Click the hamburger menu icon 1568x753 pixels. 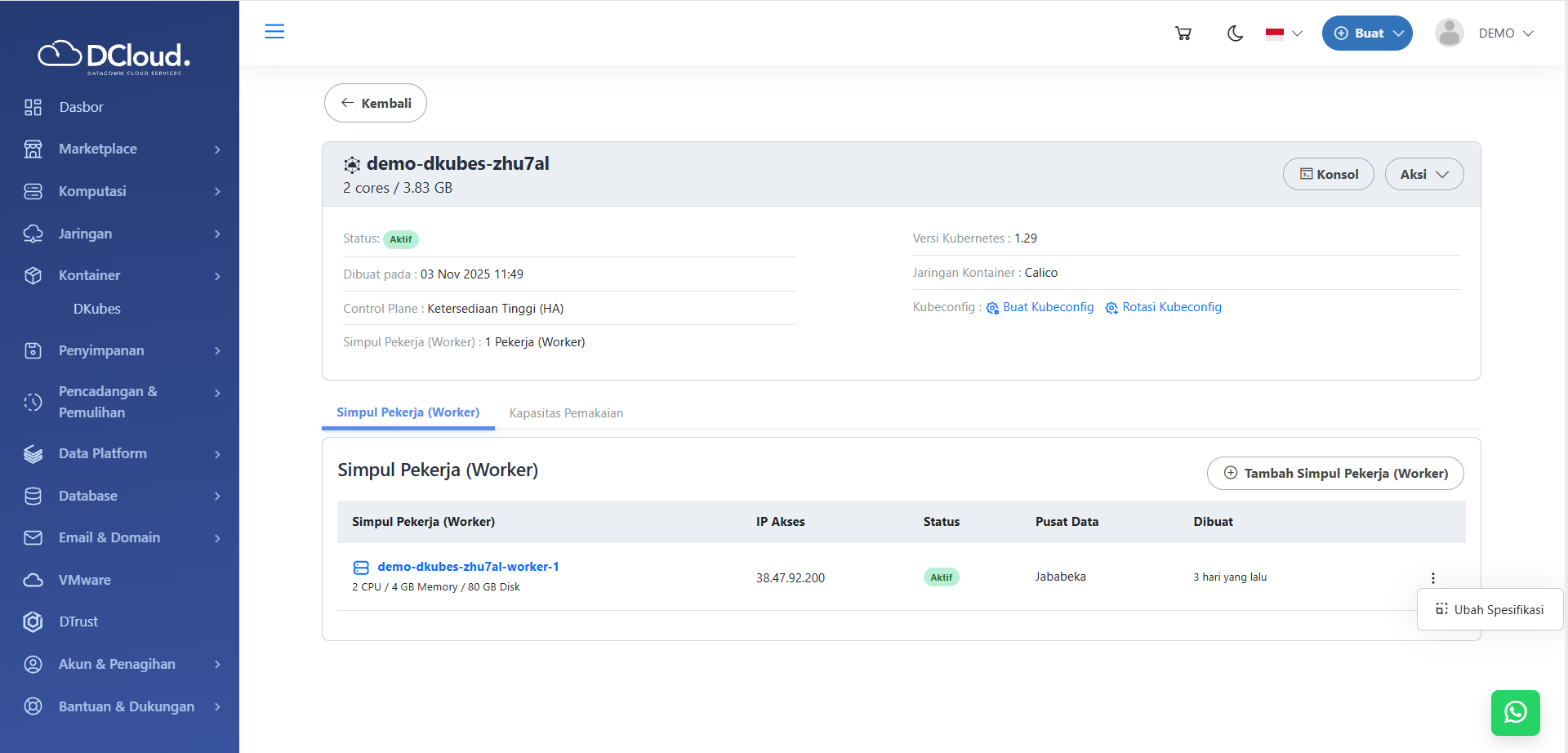(274, 32)
